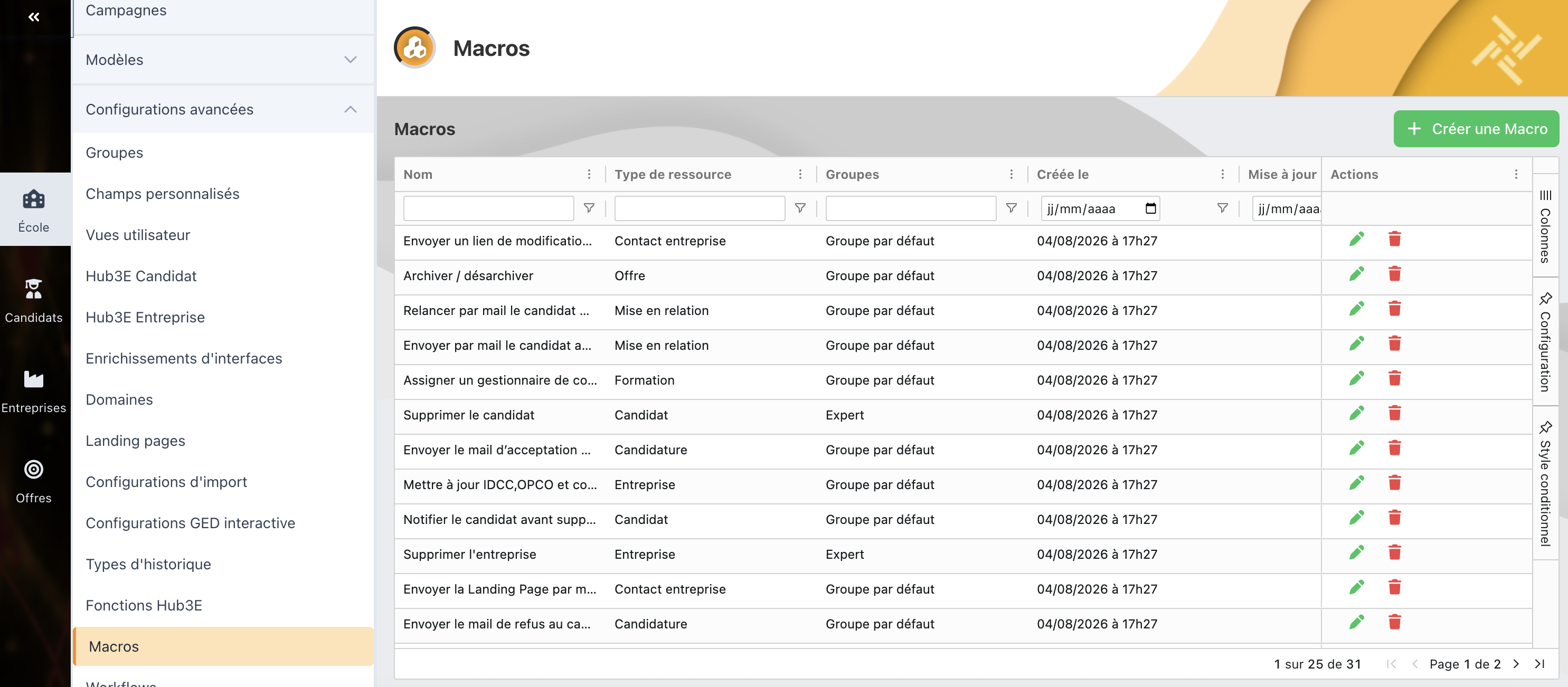Go to Landing pages menu item
The image size is (1568, 687).
point(135,441)
